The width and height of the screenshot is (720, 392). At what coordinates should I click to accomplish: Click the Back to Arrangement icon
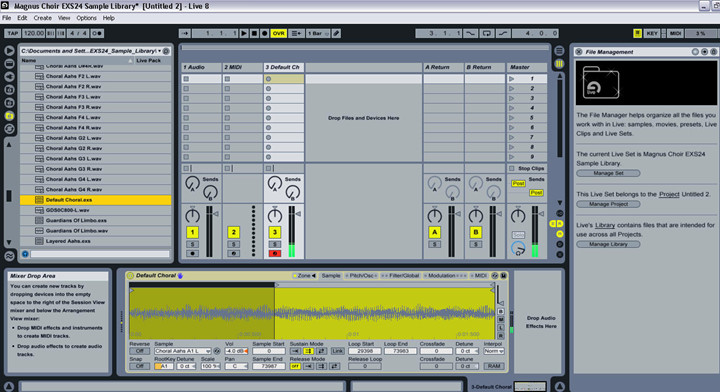pos(296,34)
